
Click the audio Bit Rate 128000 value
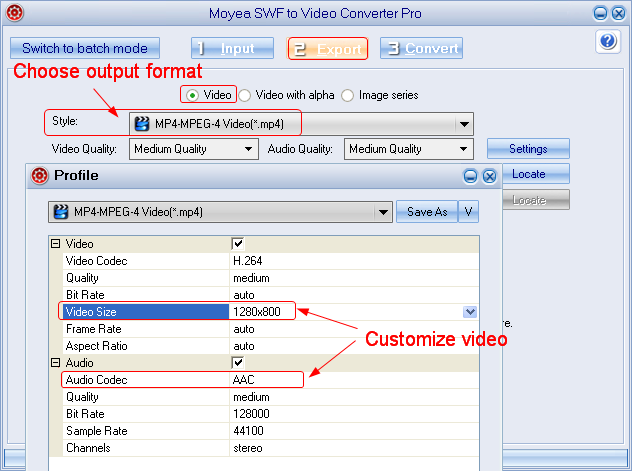click(x=251, y=414)
